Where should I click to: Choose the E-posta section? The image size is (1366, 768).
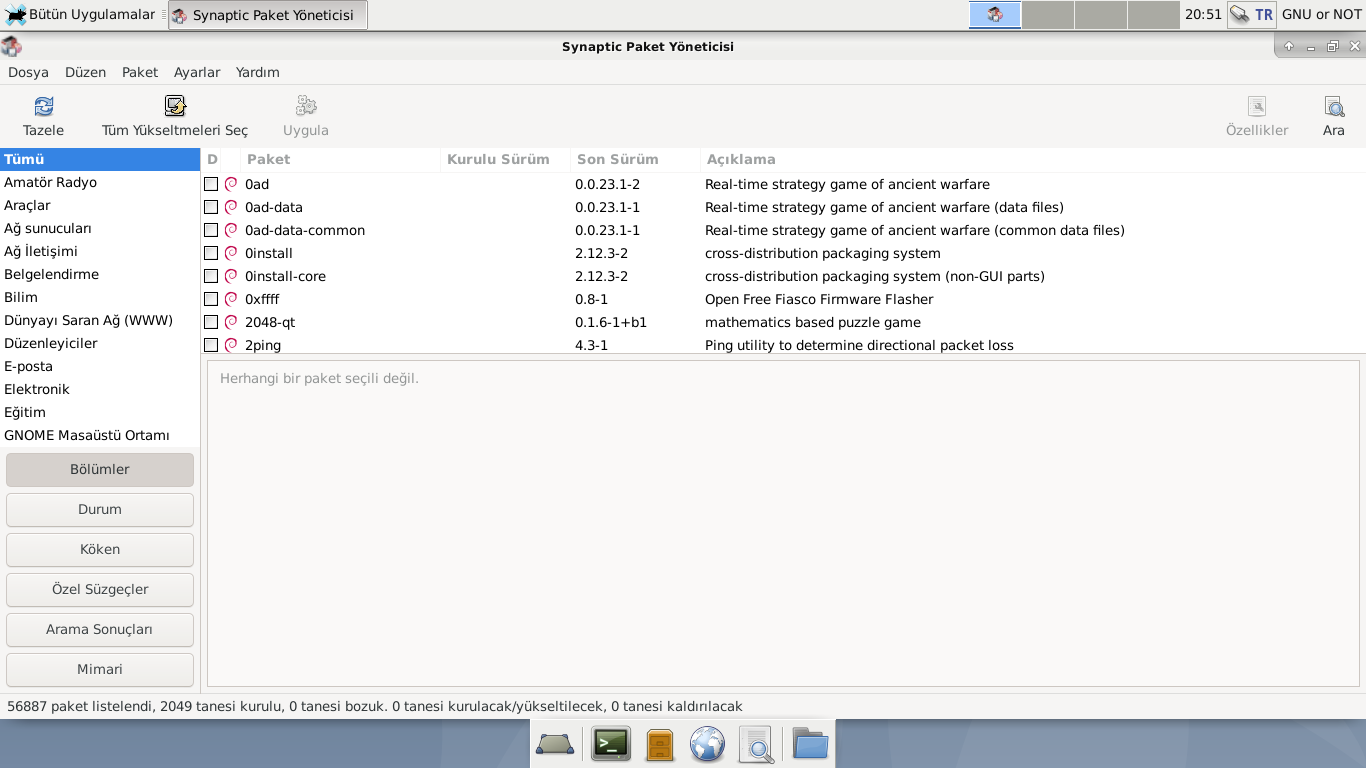pos(100,366)
